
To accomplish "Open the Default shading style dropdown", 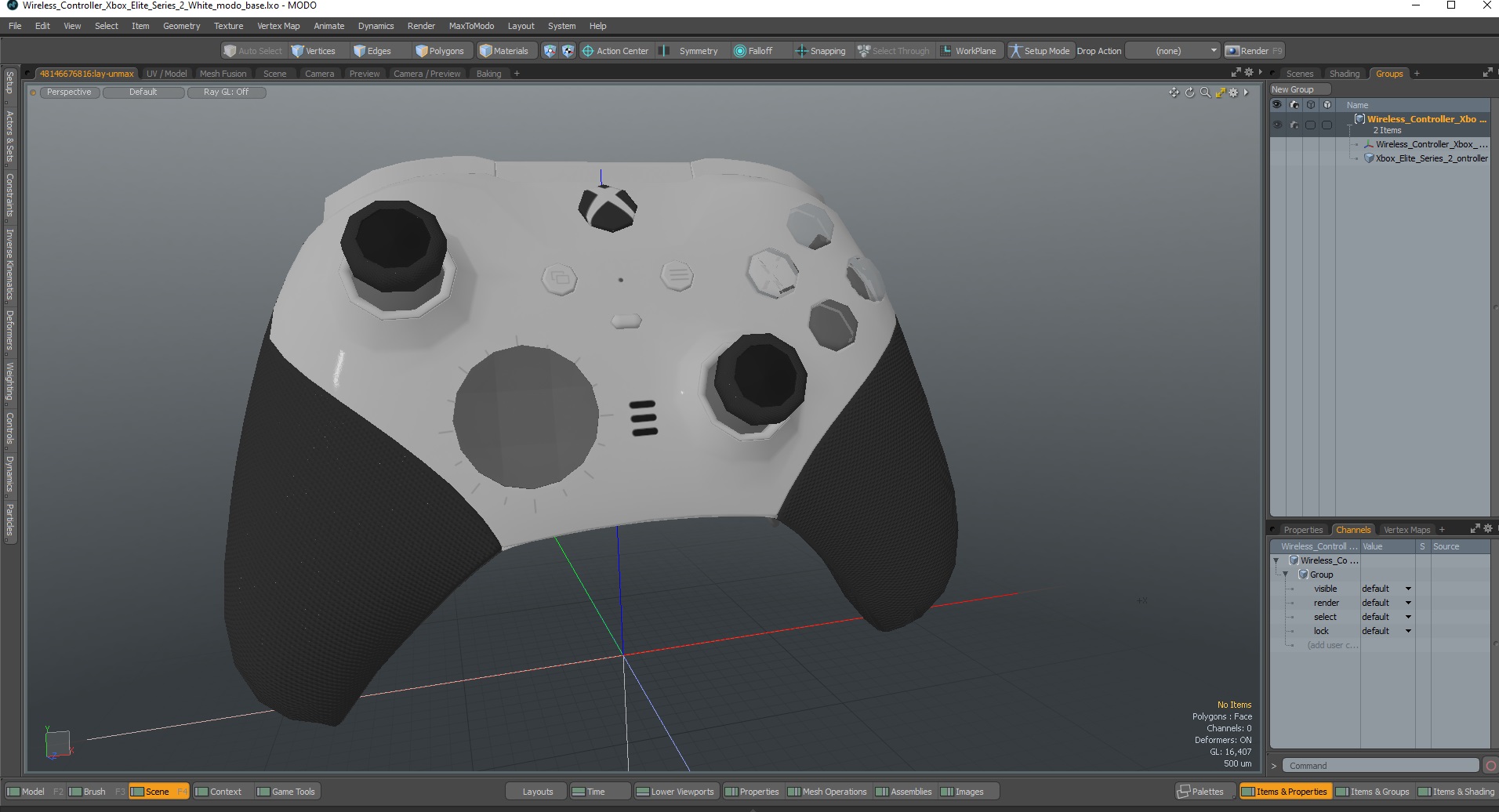I will (x=143, y=92).
